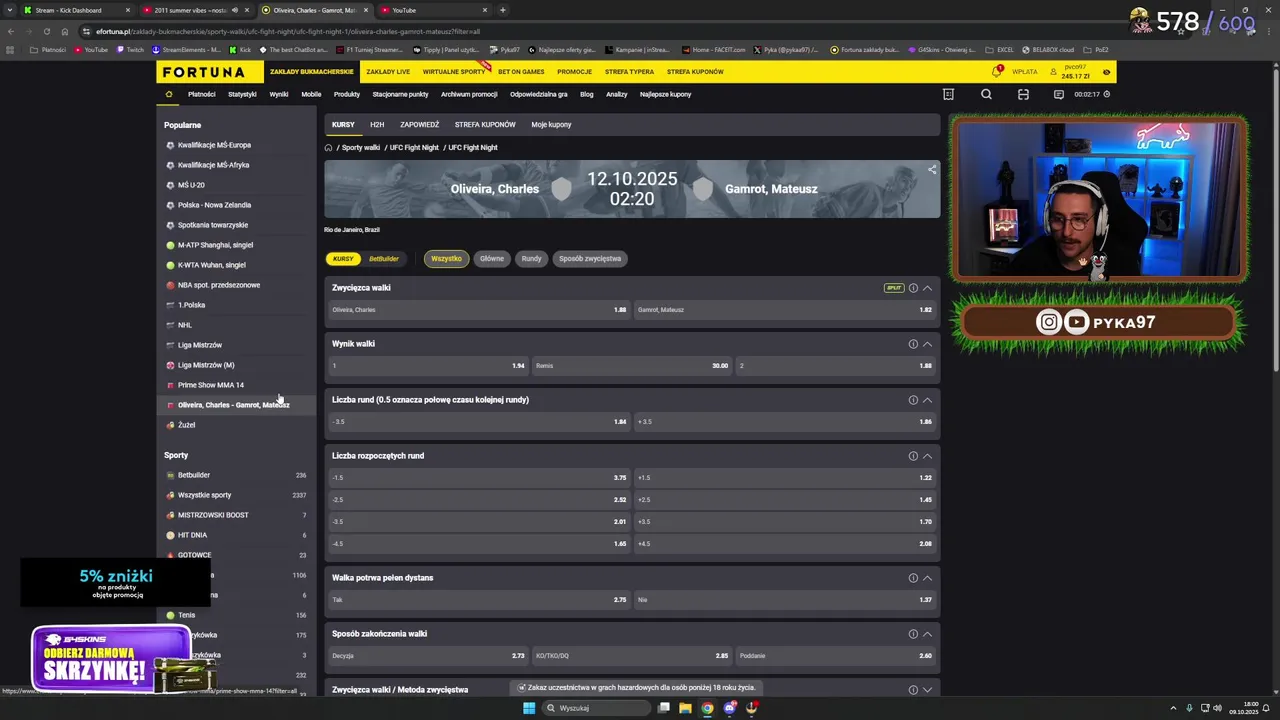Open Windows Start menu

(529, 708)
